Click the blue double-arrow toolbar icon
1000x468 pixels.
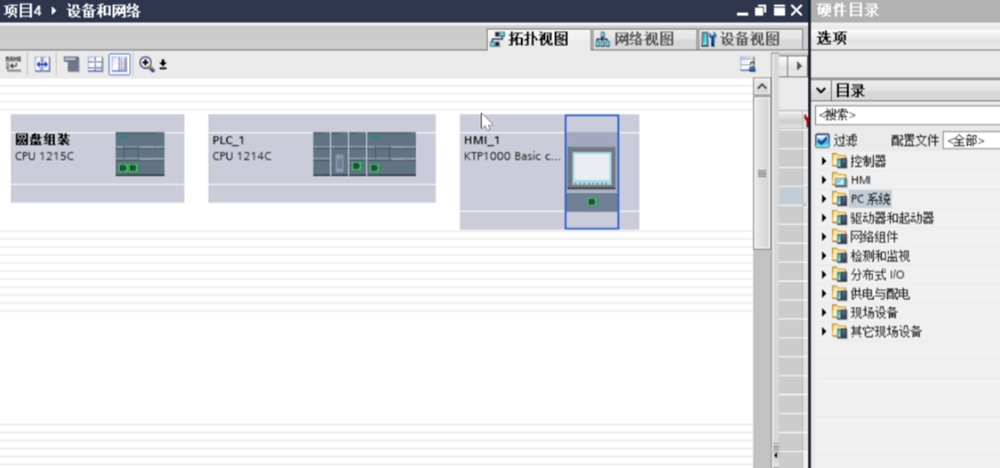coord(42,64)
